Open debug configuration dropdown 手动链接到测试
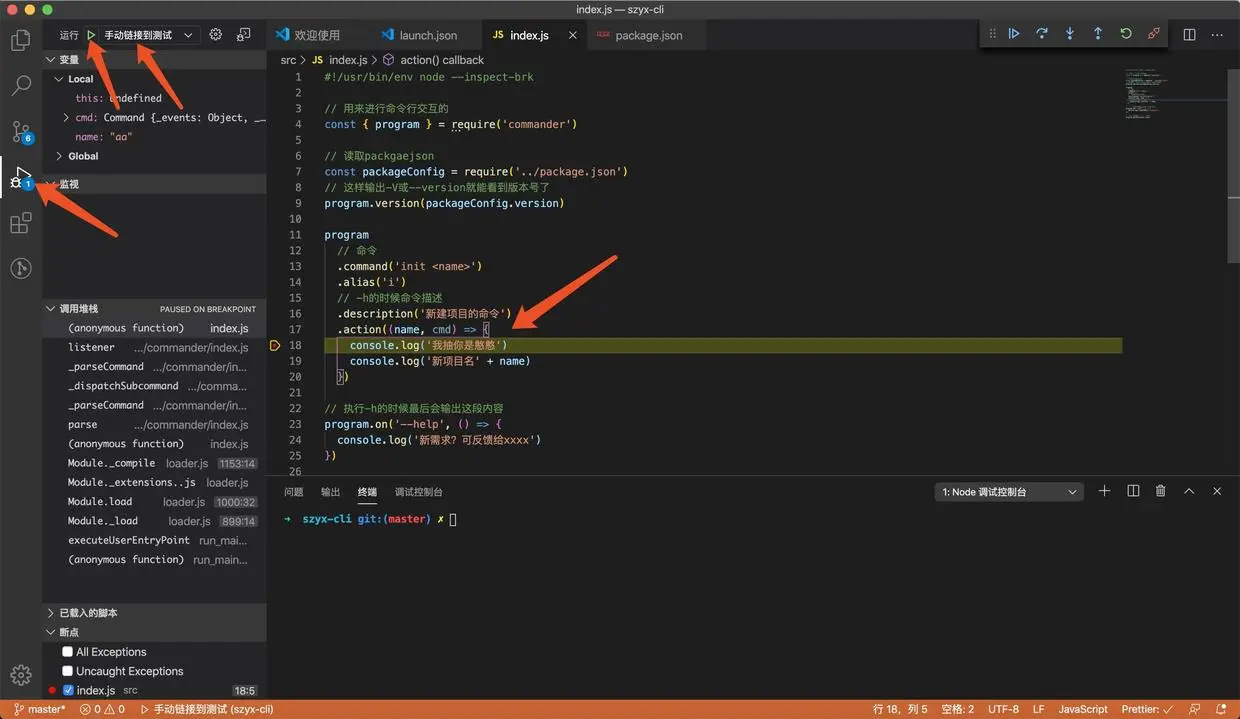 (x=148, y=35)
